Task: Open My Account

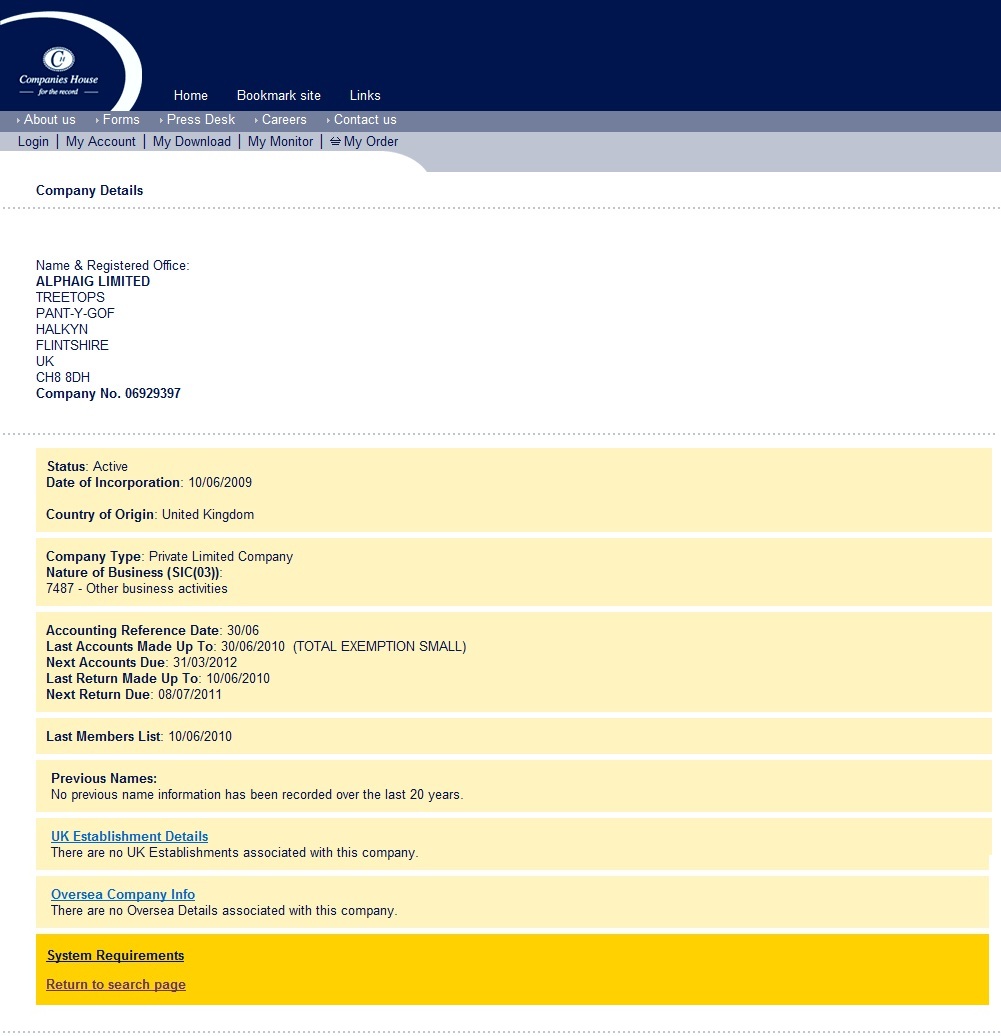Action: [100, 142]
